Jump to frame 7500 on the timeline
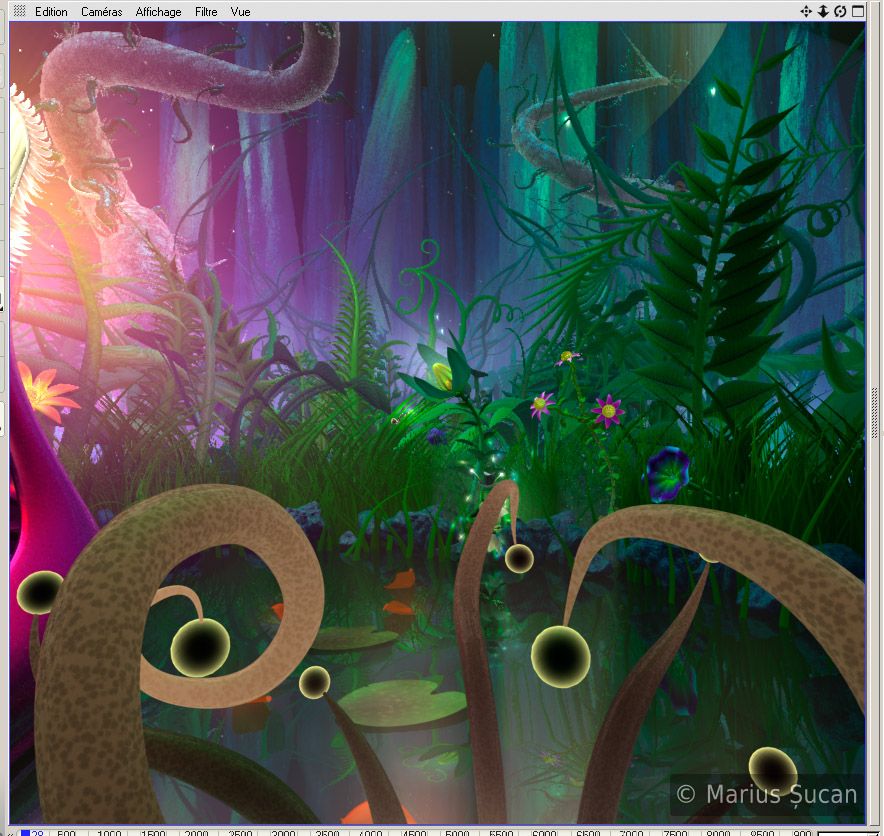This screenshot has height=836, width=884. click(674, 832)
